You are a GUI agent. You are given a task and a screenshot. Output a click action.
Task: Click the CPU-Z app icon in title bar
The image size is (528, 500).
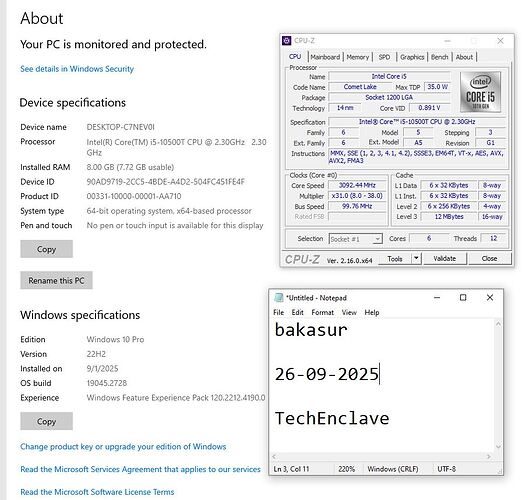[286, 41]
